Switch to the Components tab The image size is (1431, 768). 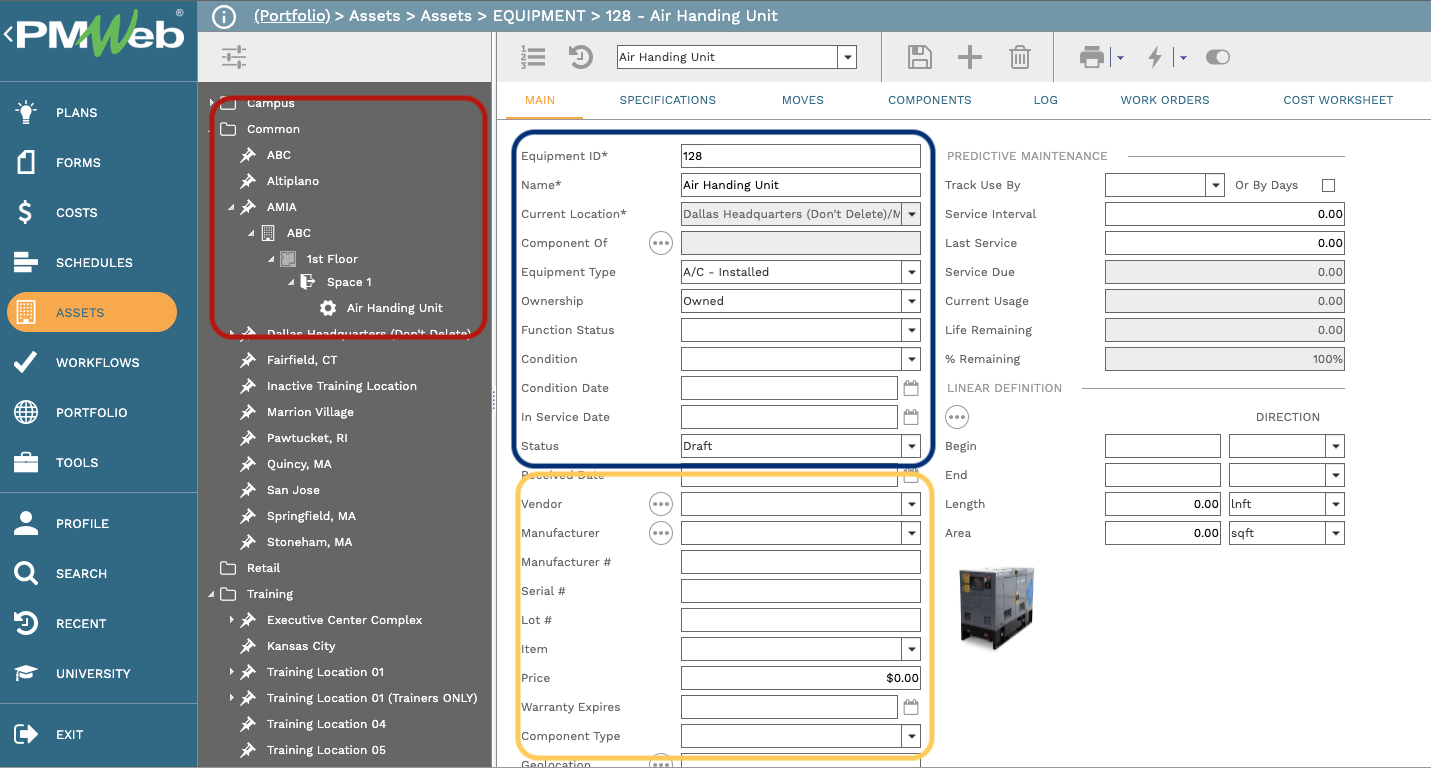930,100
